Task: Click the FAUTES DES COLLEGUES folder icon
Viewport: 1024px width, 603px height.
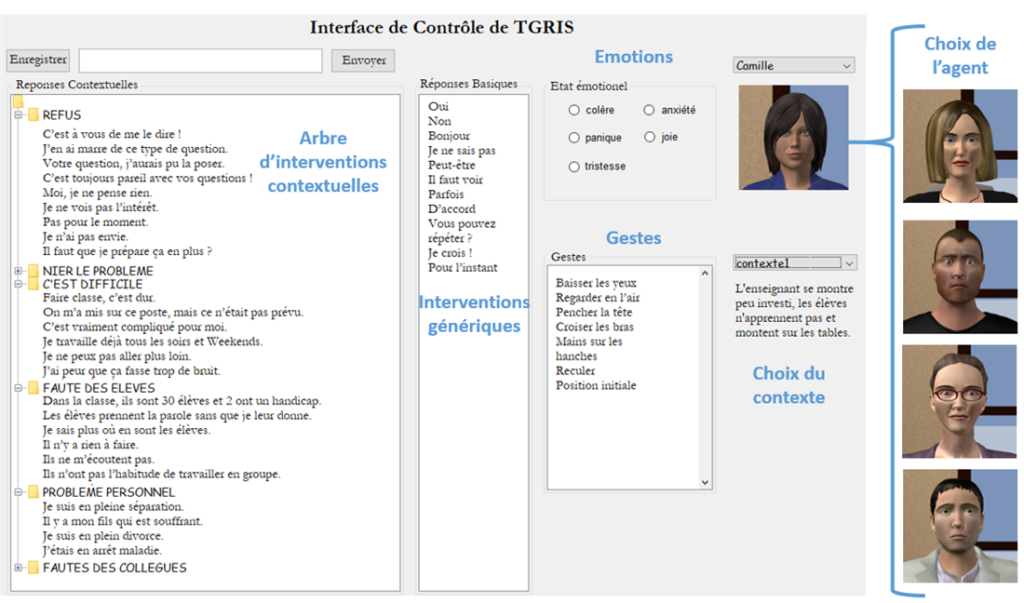Action: (33, 568)
